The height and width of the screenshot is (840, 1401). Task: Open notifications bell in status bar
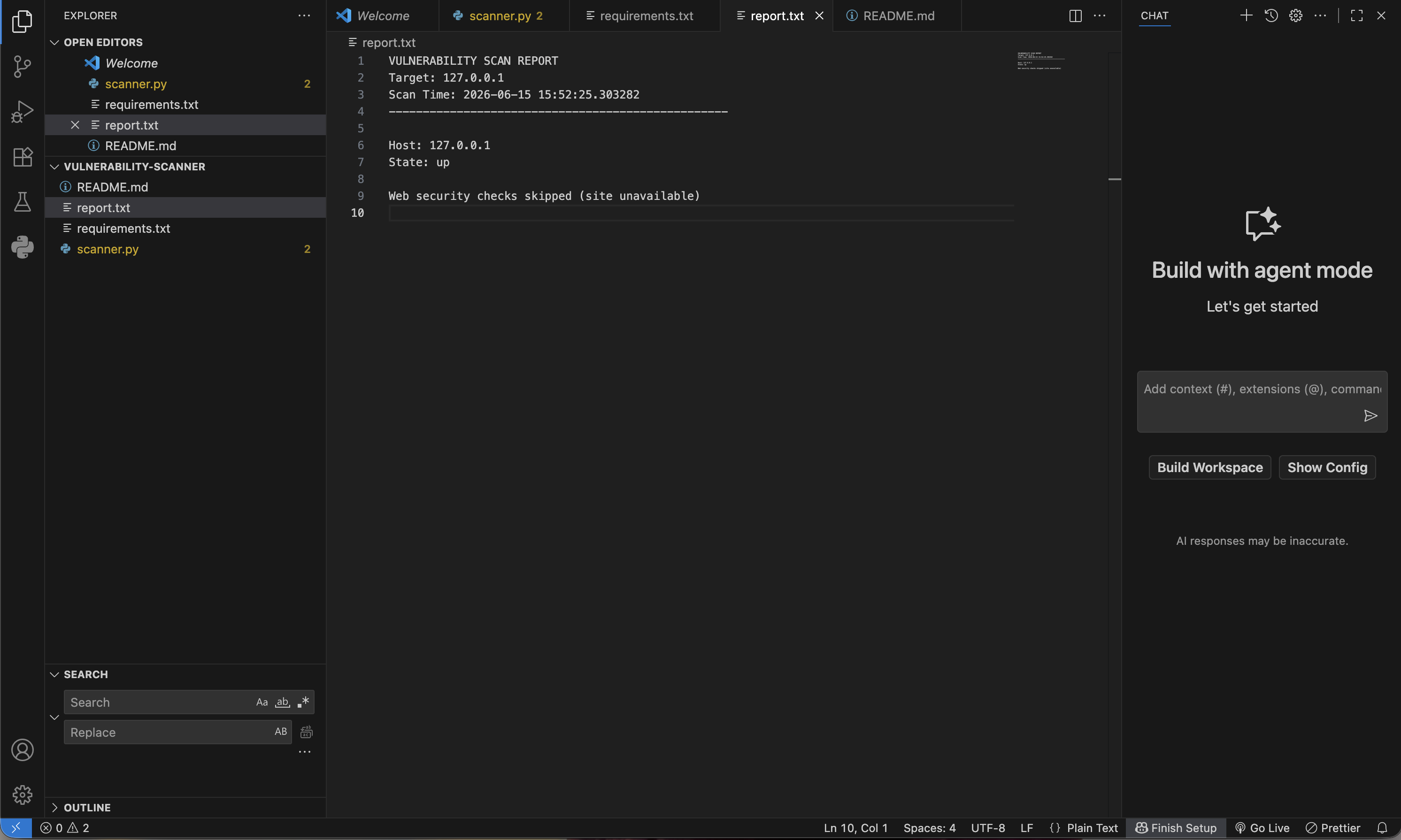[x=1382, y=827]
